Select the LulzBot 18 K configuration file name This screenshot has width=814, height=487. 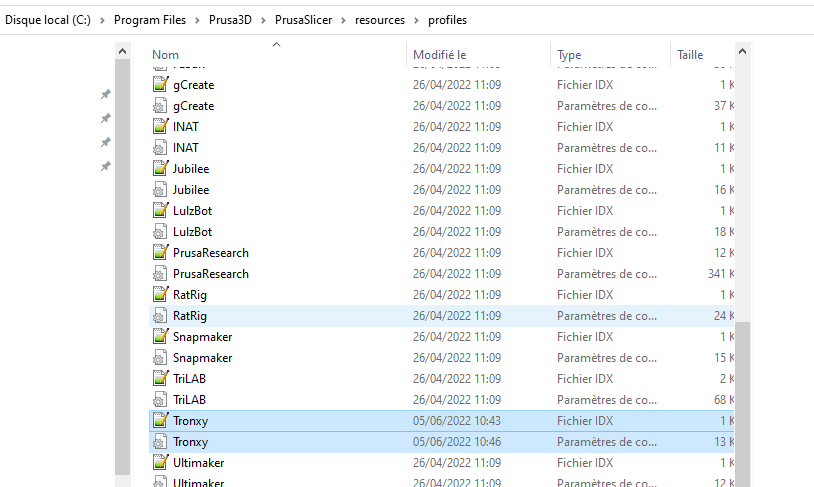(x=193, y=232)
